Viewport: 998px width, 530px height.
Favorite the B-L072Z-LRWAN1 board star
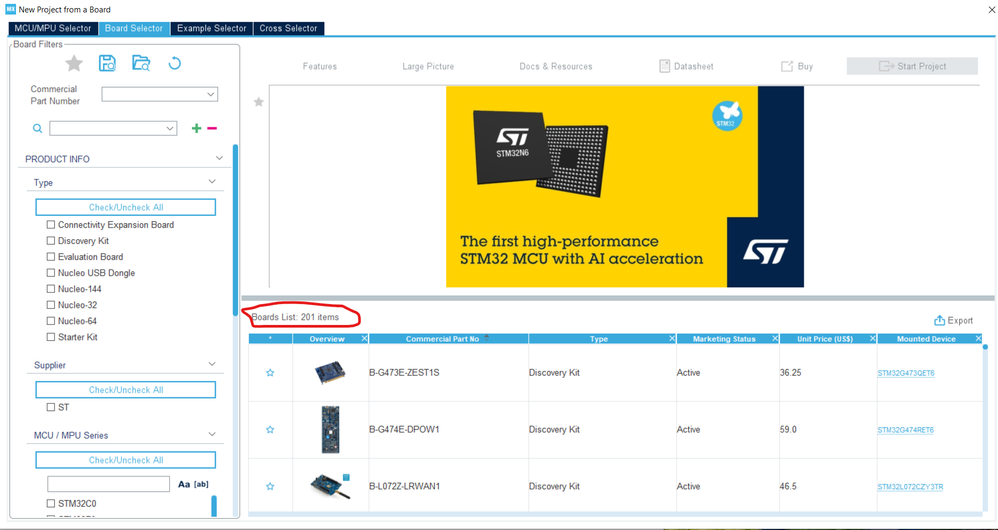pos(270,486)
